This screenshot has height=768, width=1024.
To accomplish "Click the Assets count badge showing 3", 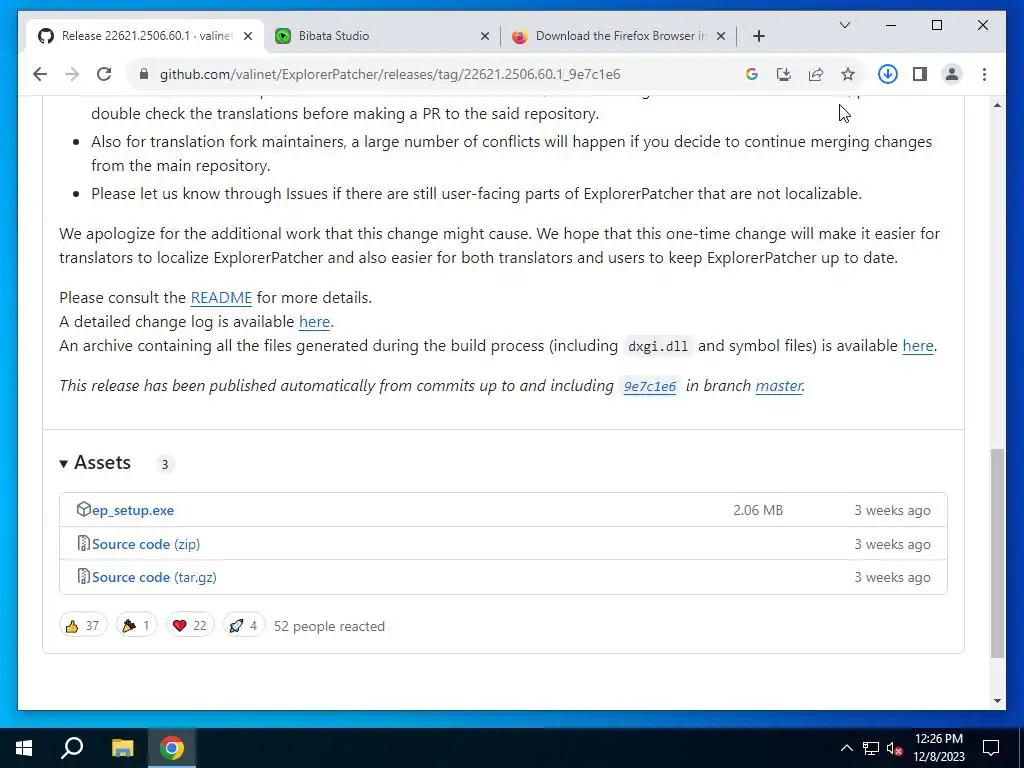I will click(x=165, y=464).
